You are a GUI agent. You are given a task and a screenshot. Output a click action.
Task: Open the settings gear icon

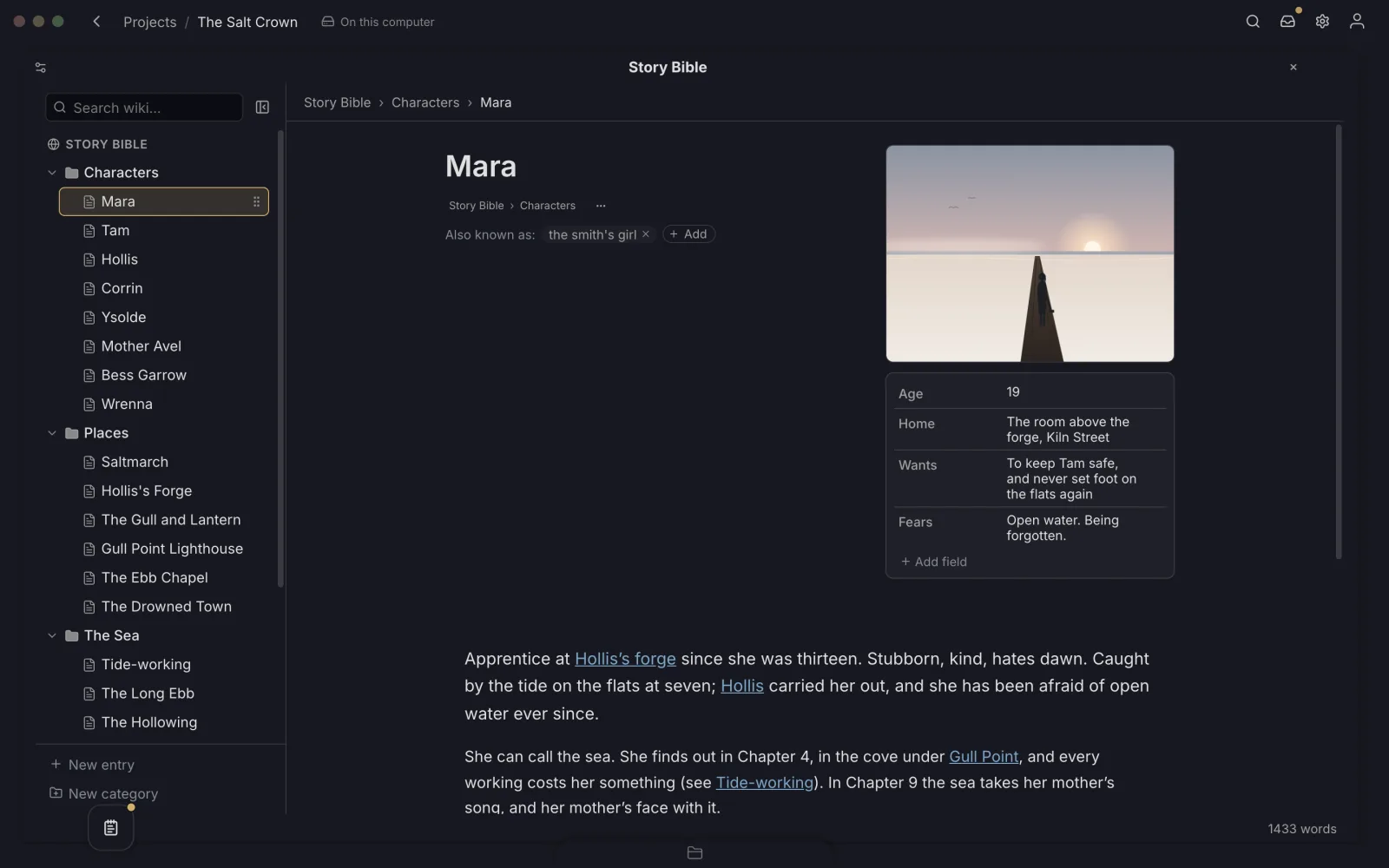[1322, 22]
